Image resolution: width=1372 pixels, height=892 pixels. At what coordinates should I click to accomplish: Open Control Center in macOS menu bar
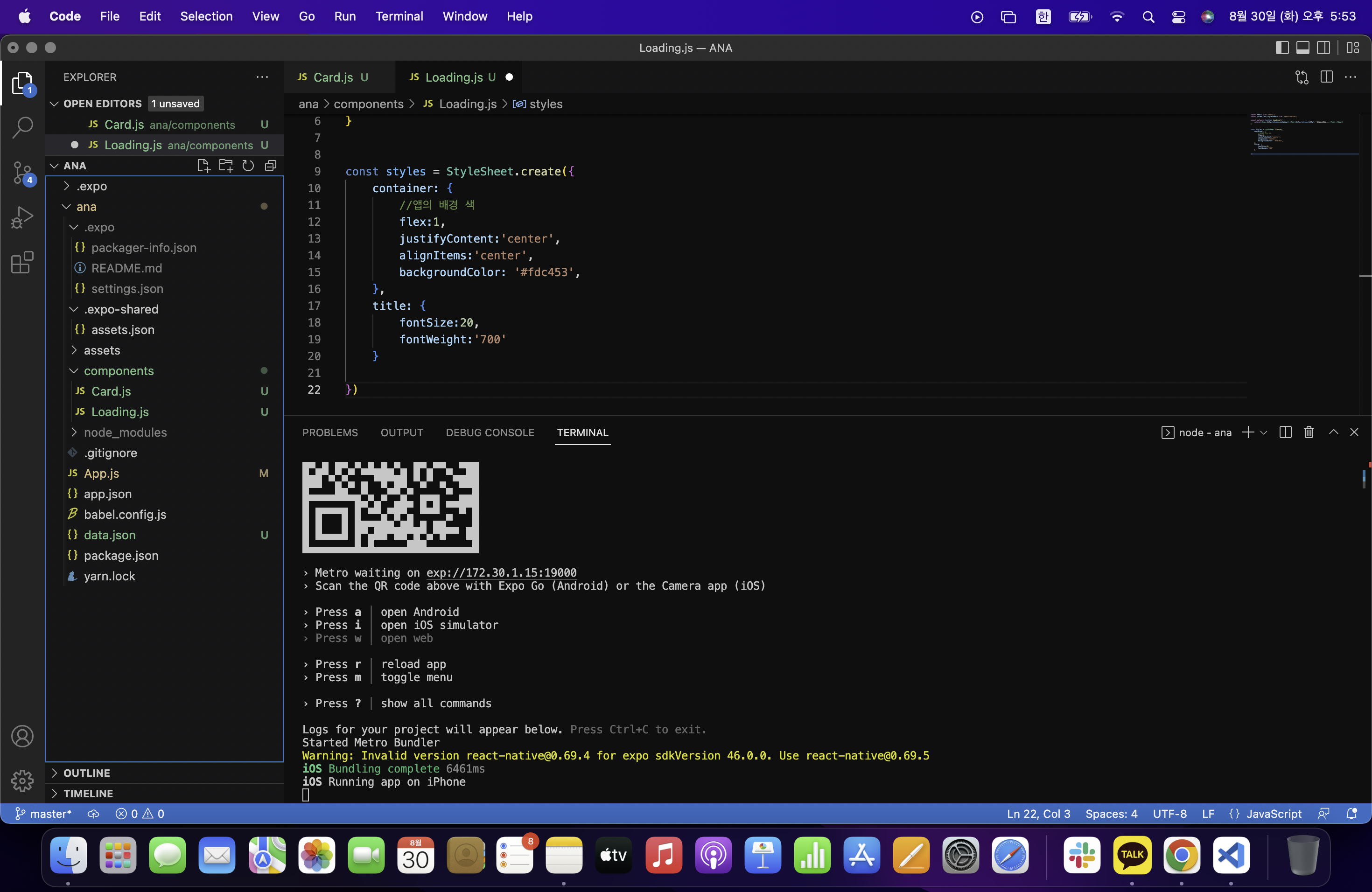pyautogui.click(x=1178, y=17)
